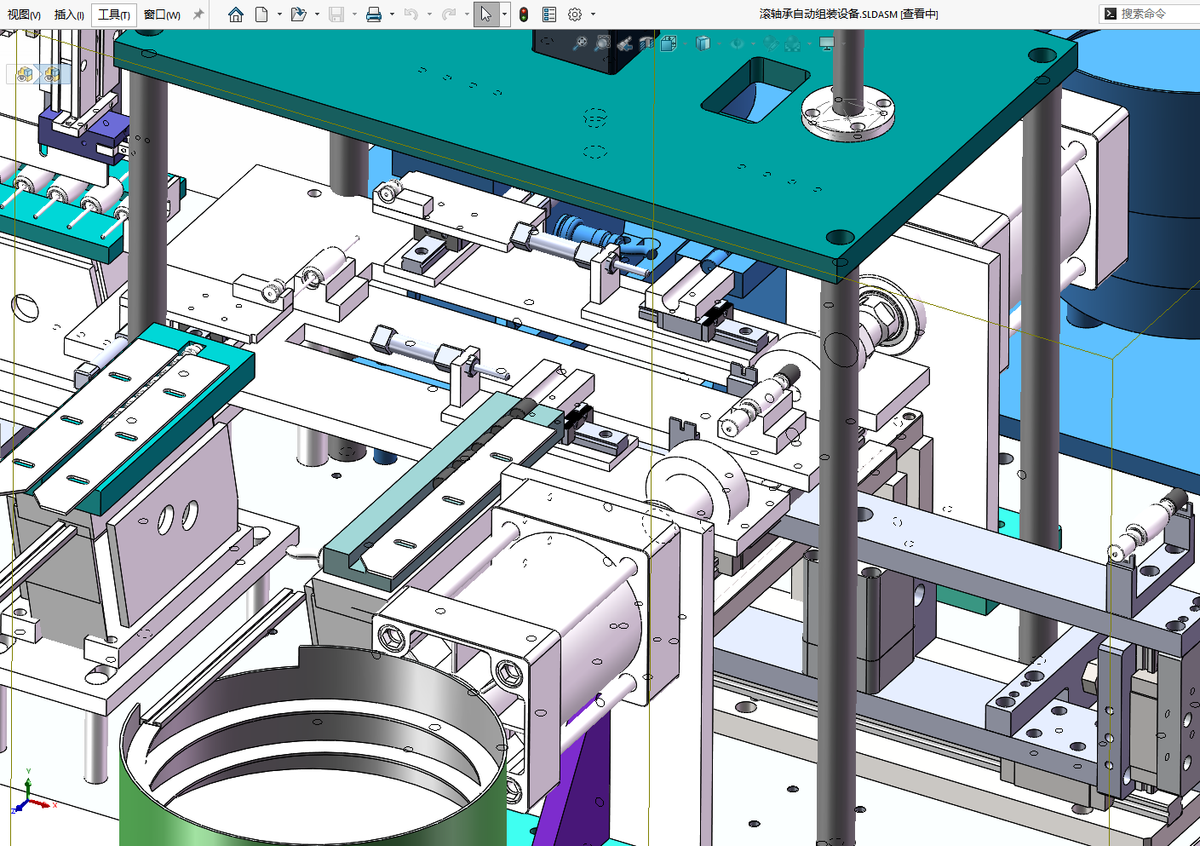The height and width of the screenshot is (846, 1200).
Task: Click the command prompt icon in search box
Action: 1109,14
